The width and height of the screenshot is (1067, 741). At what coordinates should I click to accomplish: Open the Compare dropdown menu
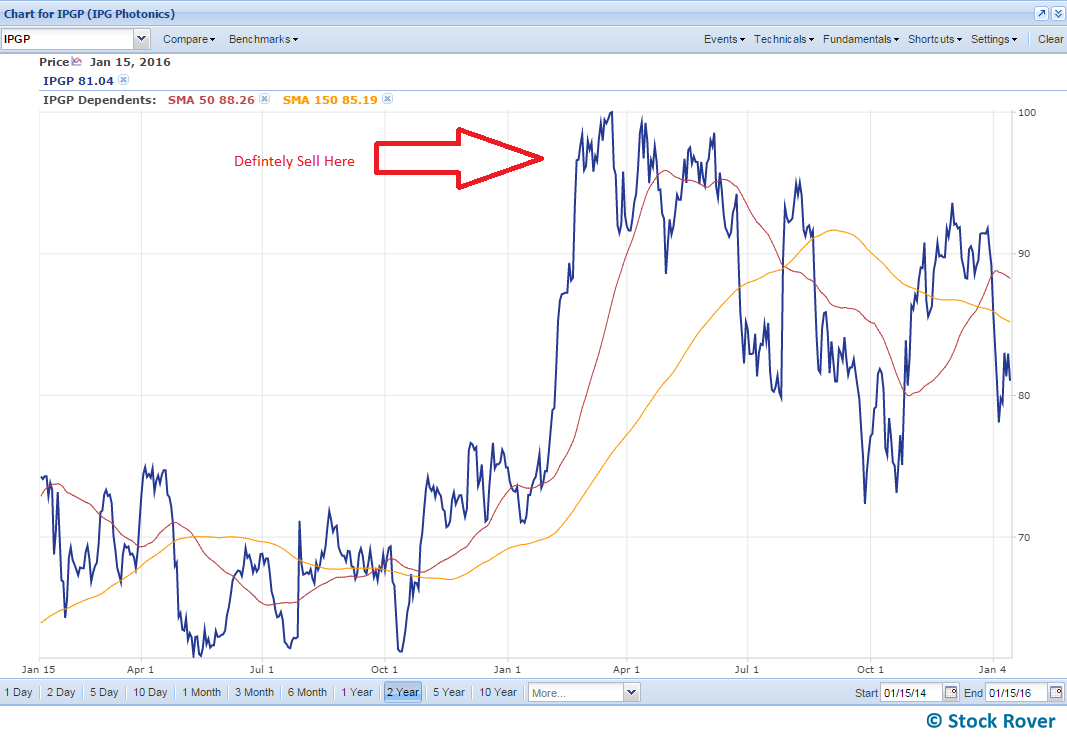point(188,39)
